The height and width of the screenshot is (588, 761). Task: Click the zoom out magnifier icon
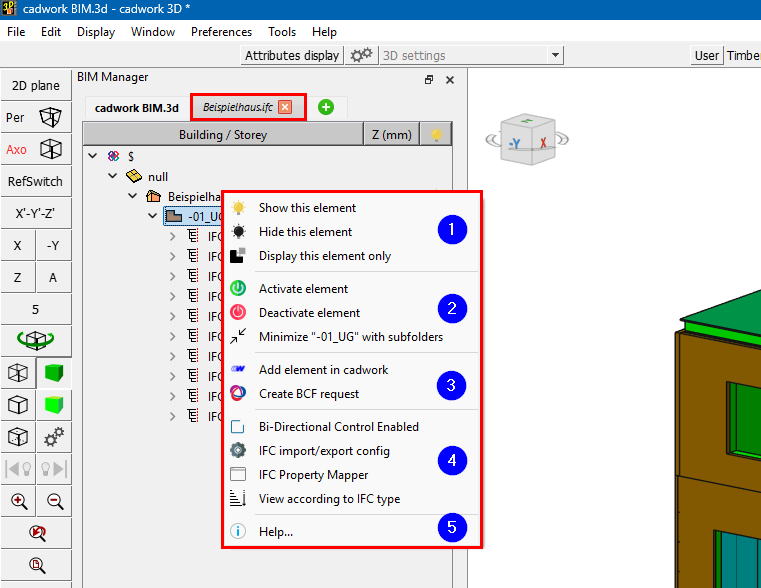click(x=54, y=502)
